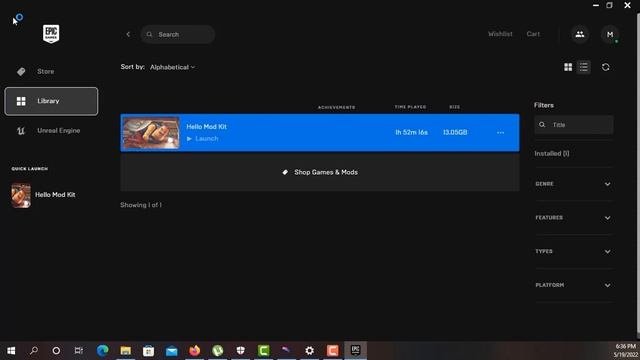Click Epic Games Launcher taskbar icon
The width and height of the screenshot is (640, 360).
click(356, 351)
